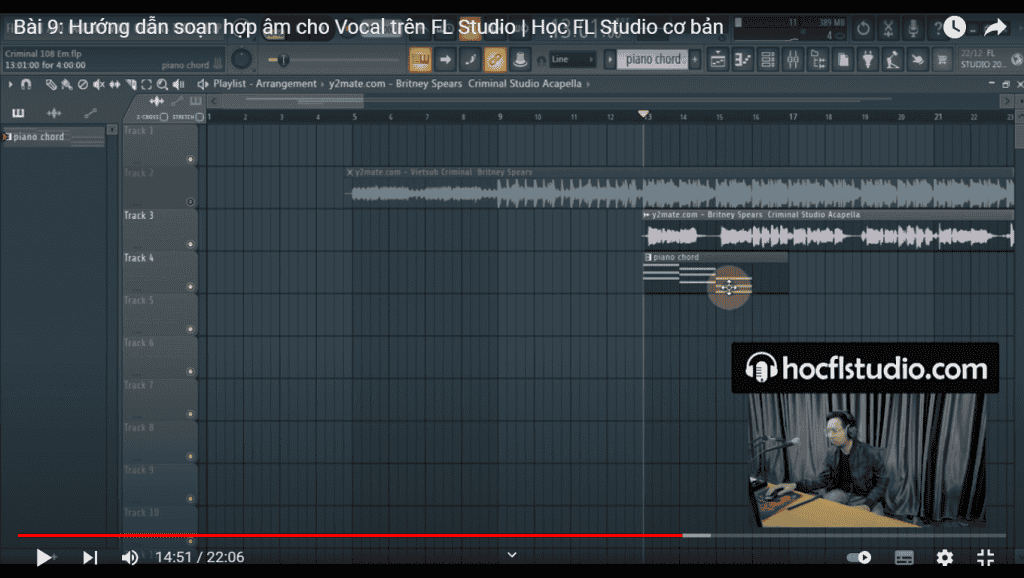The width and height of the screenshot is (1024, 578).
Task: Open the Playlist view button
Action: tap(717, 60)
